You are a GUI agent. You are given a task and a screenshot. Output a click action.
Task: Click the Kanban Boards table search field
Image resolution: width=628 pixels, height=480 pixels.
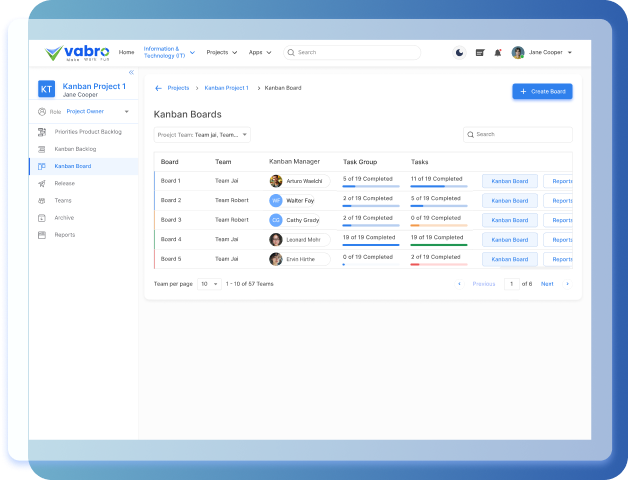518,134
